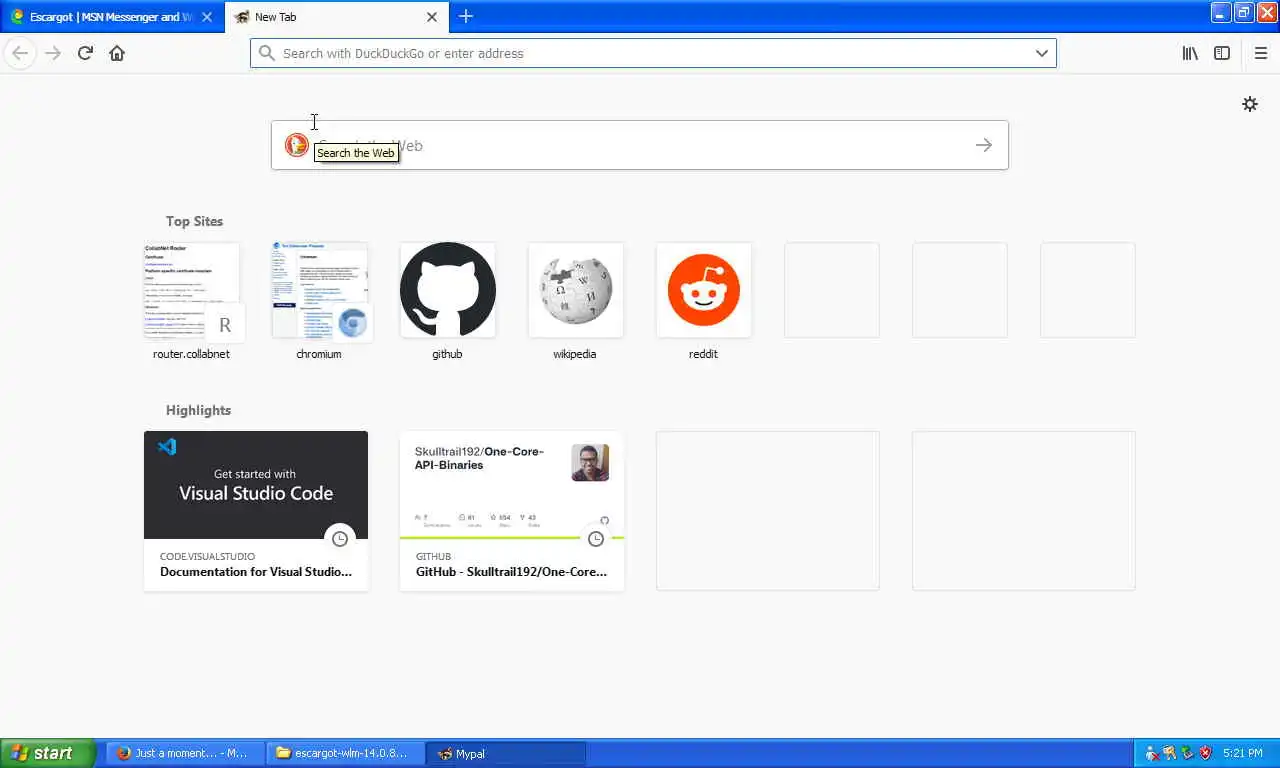Image resolution: width=1280 pixels, height=768 pixels.
Task: Click the DuckDuckGo logo in the search box
Action: [x=296, y=145]
